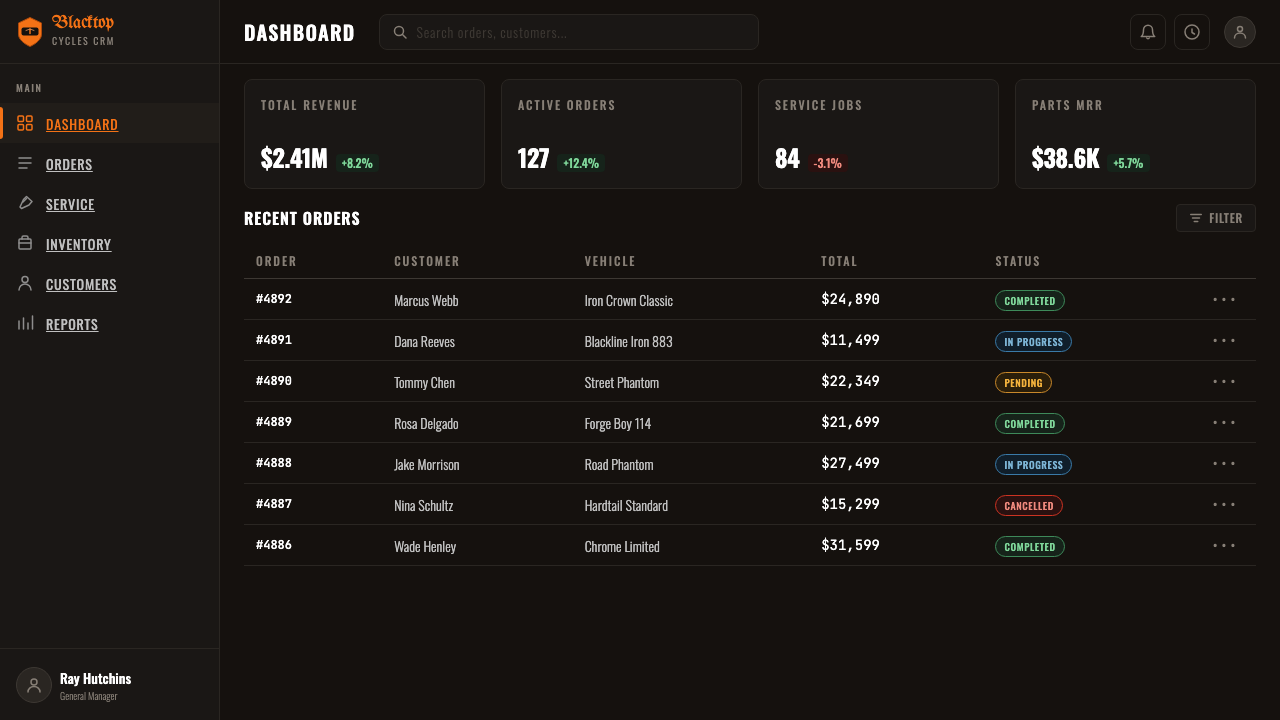Sort by the Total column header
This screenshot has height=720, width=1280.
839,261
